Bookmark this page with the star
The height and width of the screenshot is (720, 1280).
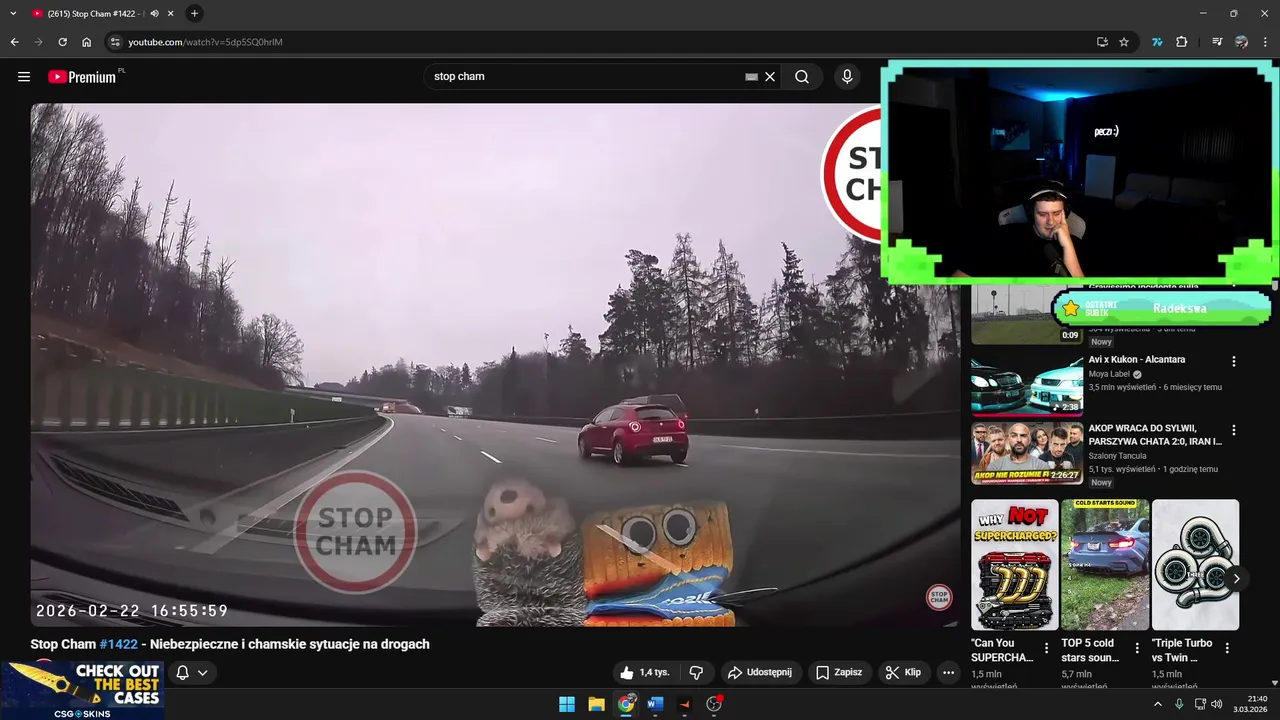1124,42
